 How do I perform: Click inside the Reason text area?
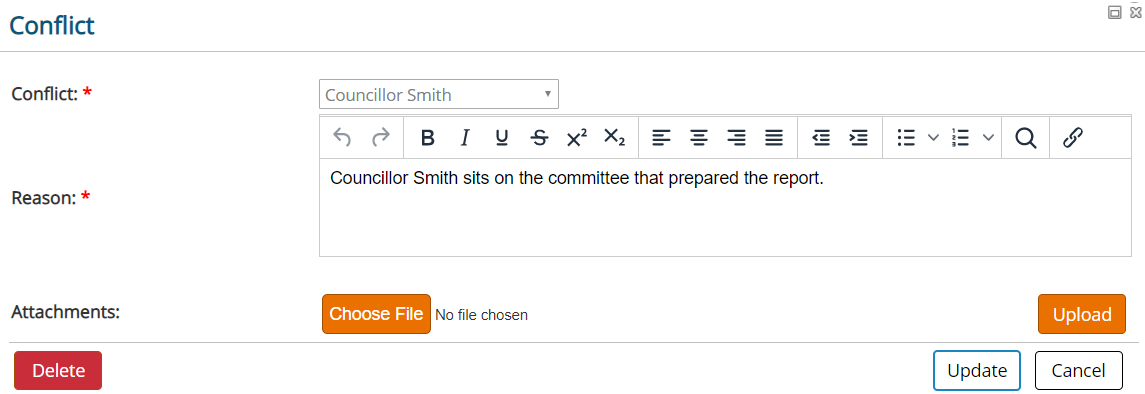[725, 207]
